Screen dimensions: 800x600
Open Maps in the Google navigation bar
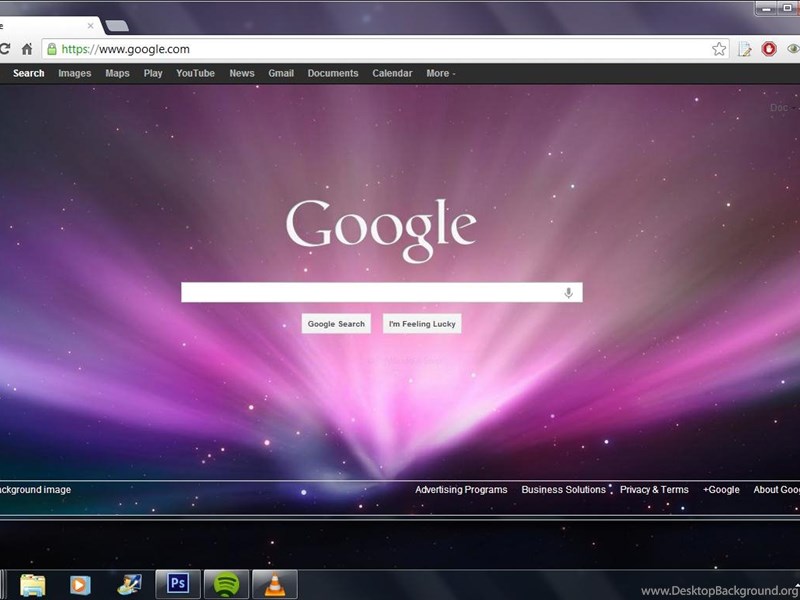click(x=117, y=73)
